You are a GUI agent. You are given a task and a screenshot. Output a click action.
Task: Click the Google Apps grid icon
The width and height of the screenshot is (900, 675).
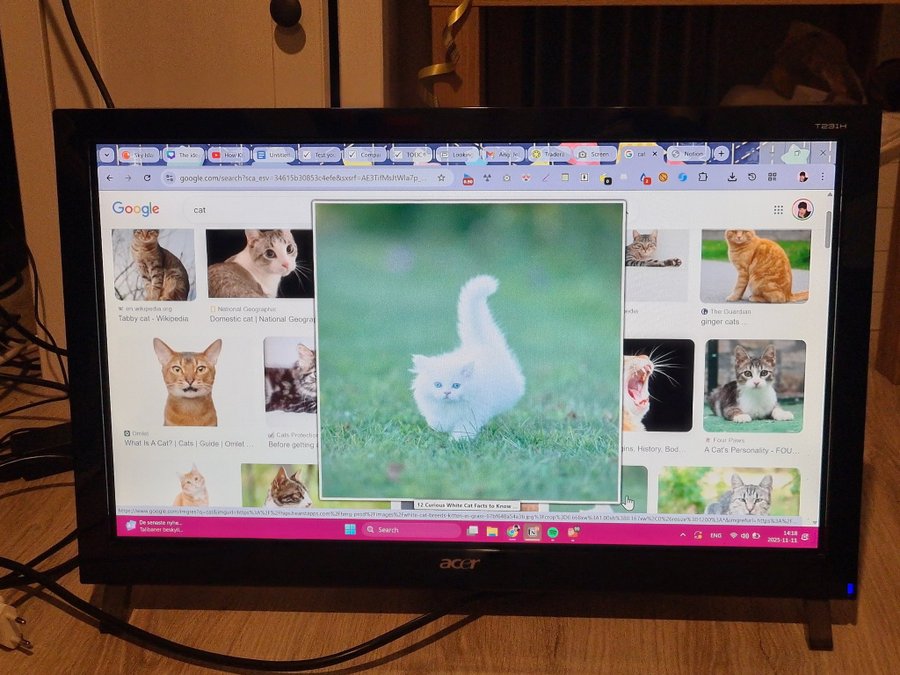click(776, 208)
